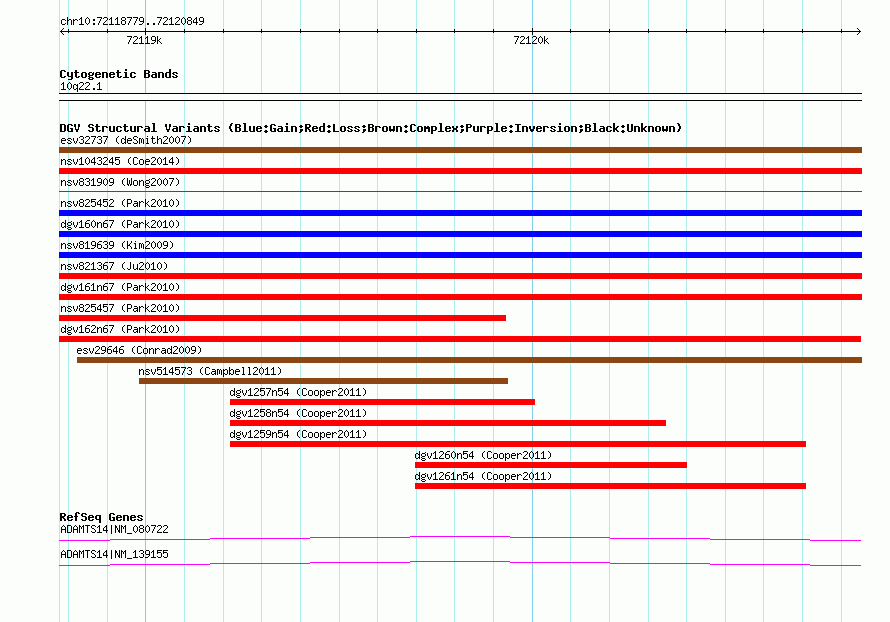Screen dimensions: 890x622
Task: Click the ruler's right arrow end
Action: 858,31
